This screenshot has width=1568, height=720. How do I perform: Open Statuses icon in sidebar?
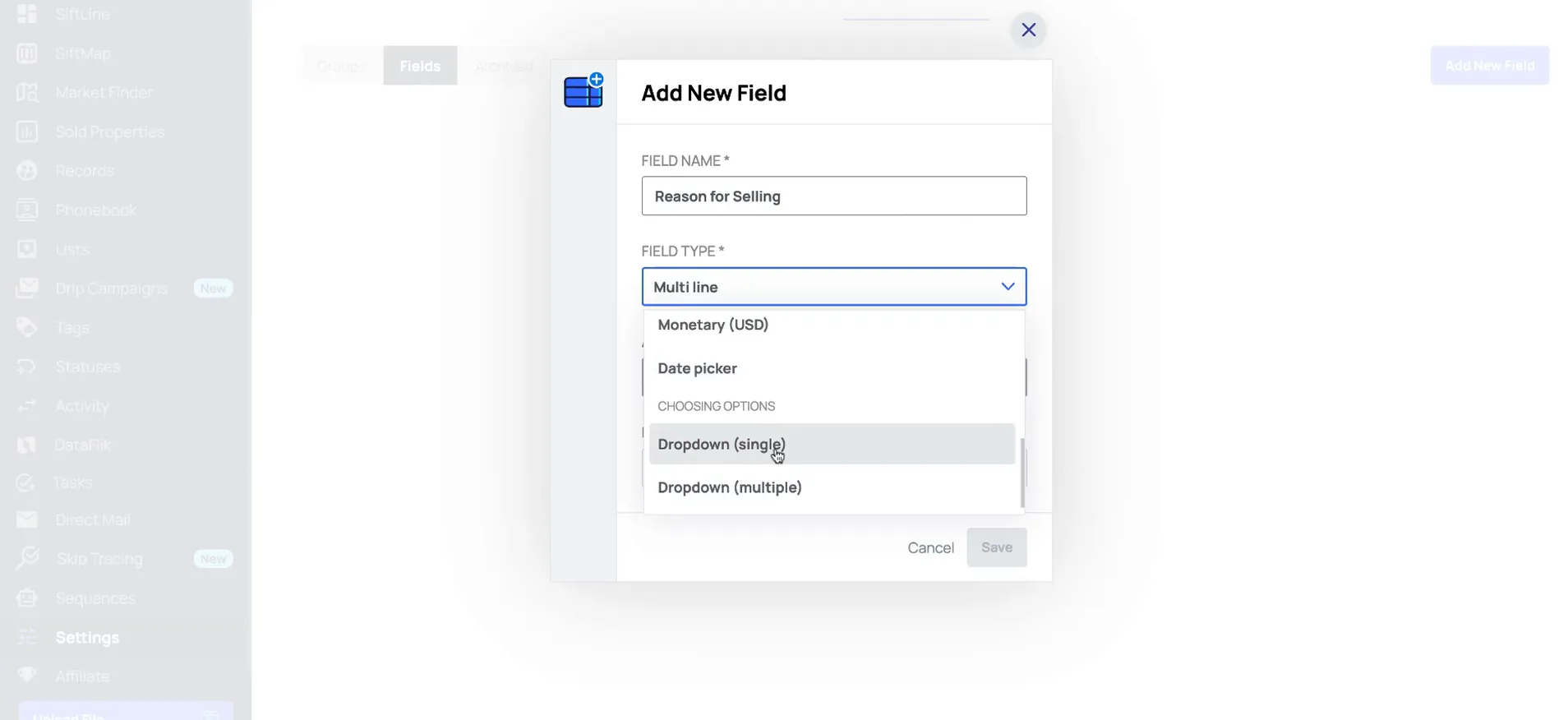click(x=26, y=367)
